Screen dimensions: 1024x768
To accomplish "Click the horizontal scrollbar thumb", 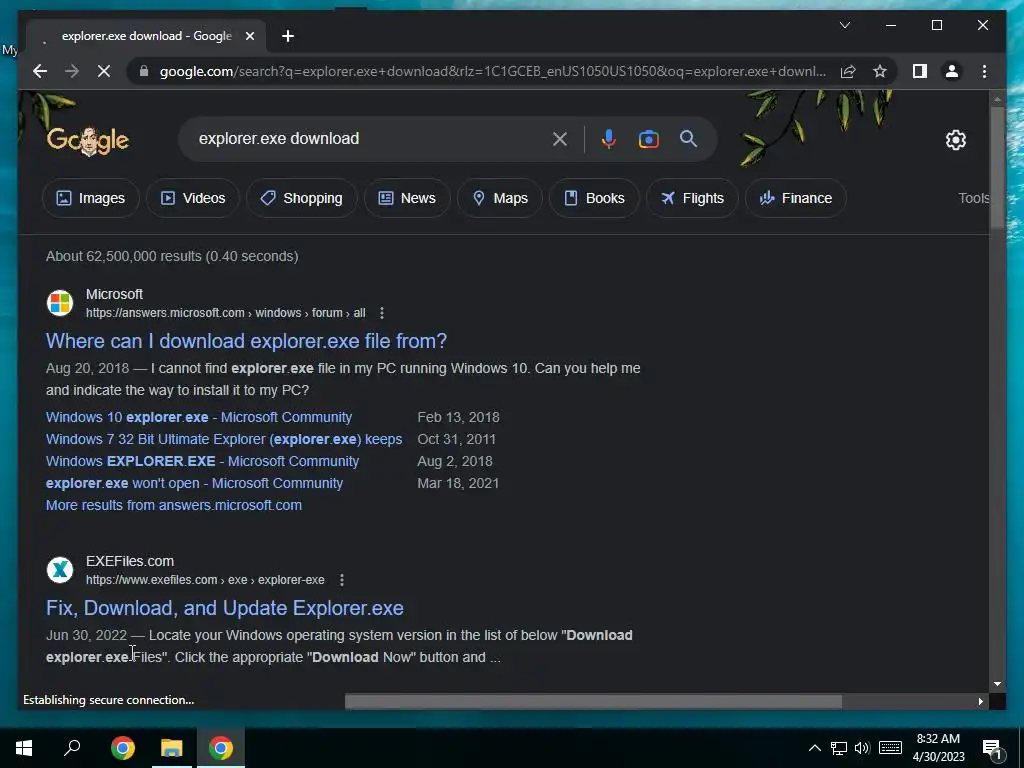I will [x=593, y=701].
